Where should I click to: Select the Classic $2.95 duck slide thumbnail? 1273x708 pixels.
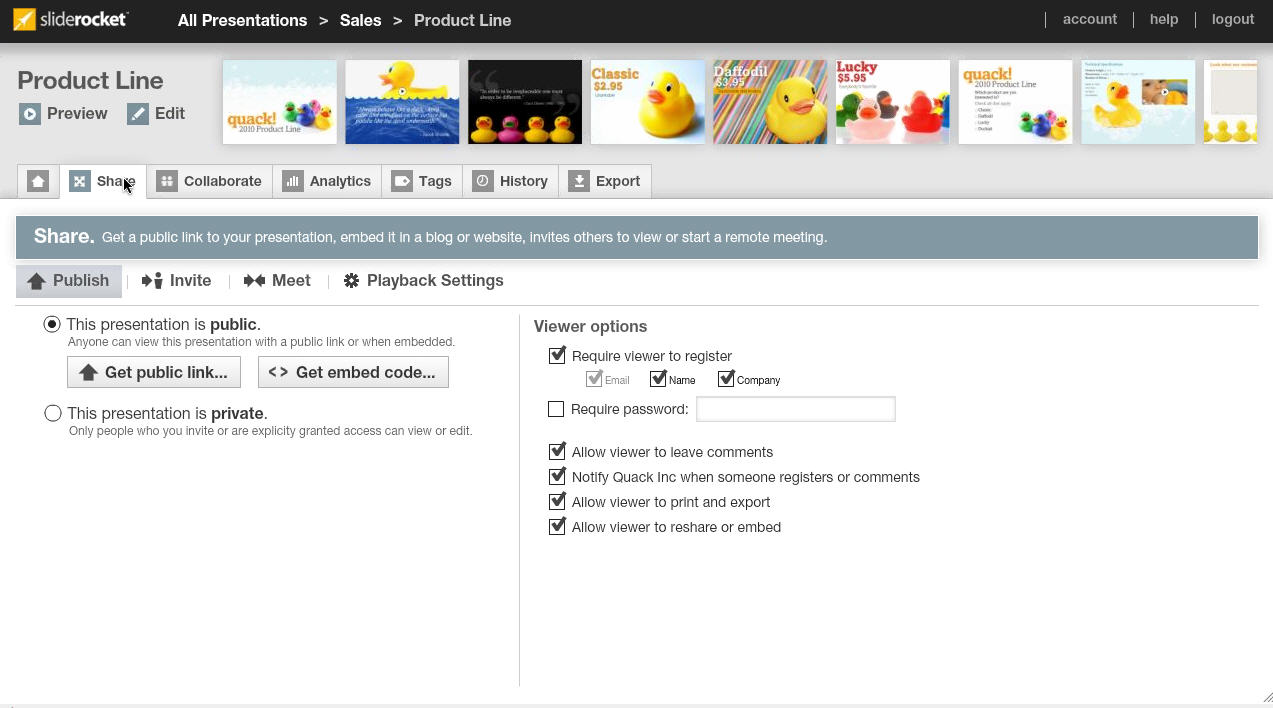tap(647, 102)
